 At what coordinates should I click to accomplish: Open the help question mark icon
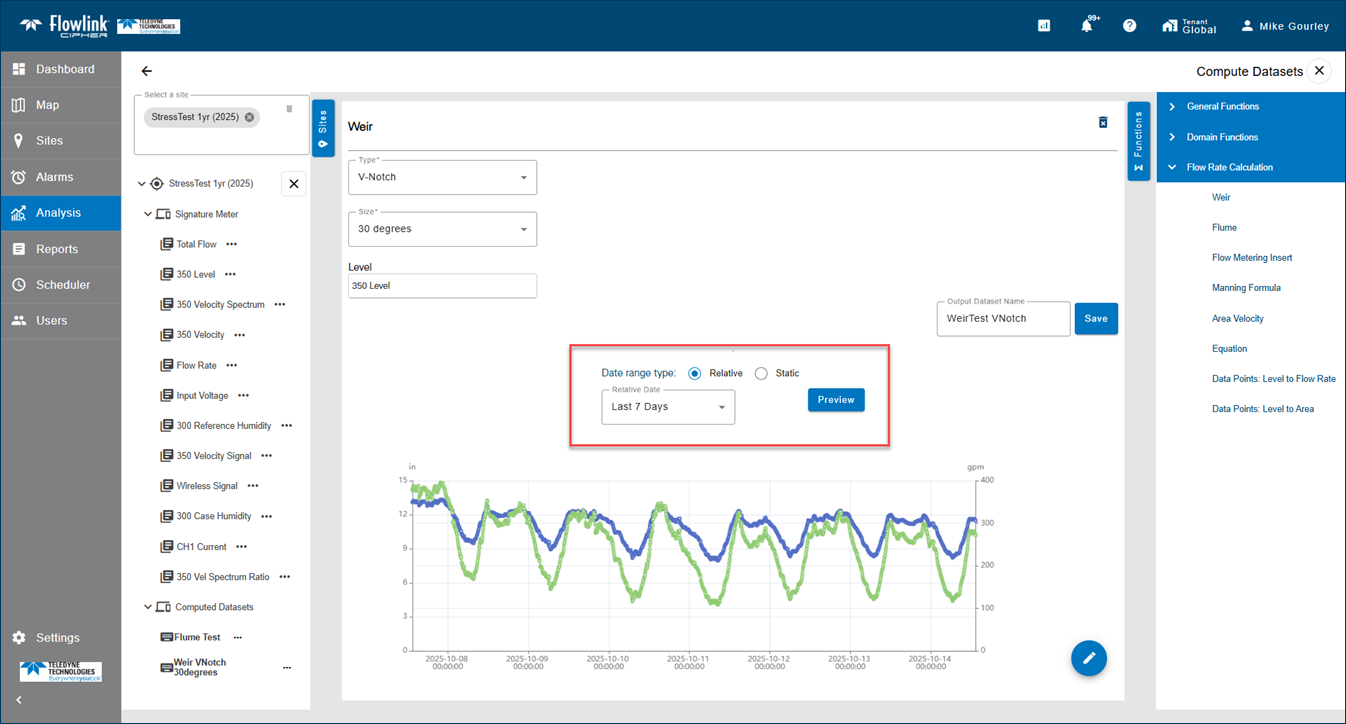(x=1129, y=26)
